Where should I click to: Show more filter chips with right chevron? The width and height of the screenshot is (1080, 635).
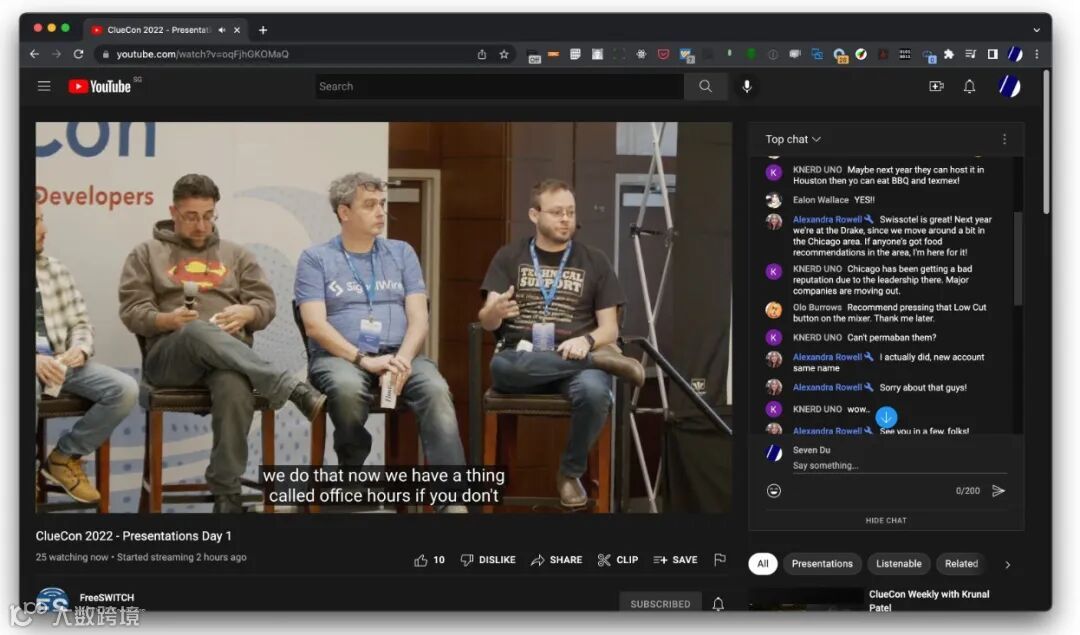pyautogui.click(x=1008, y=564)
